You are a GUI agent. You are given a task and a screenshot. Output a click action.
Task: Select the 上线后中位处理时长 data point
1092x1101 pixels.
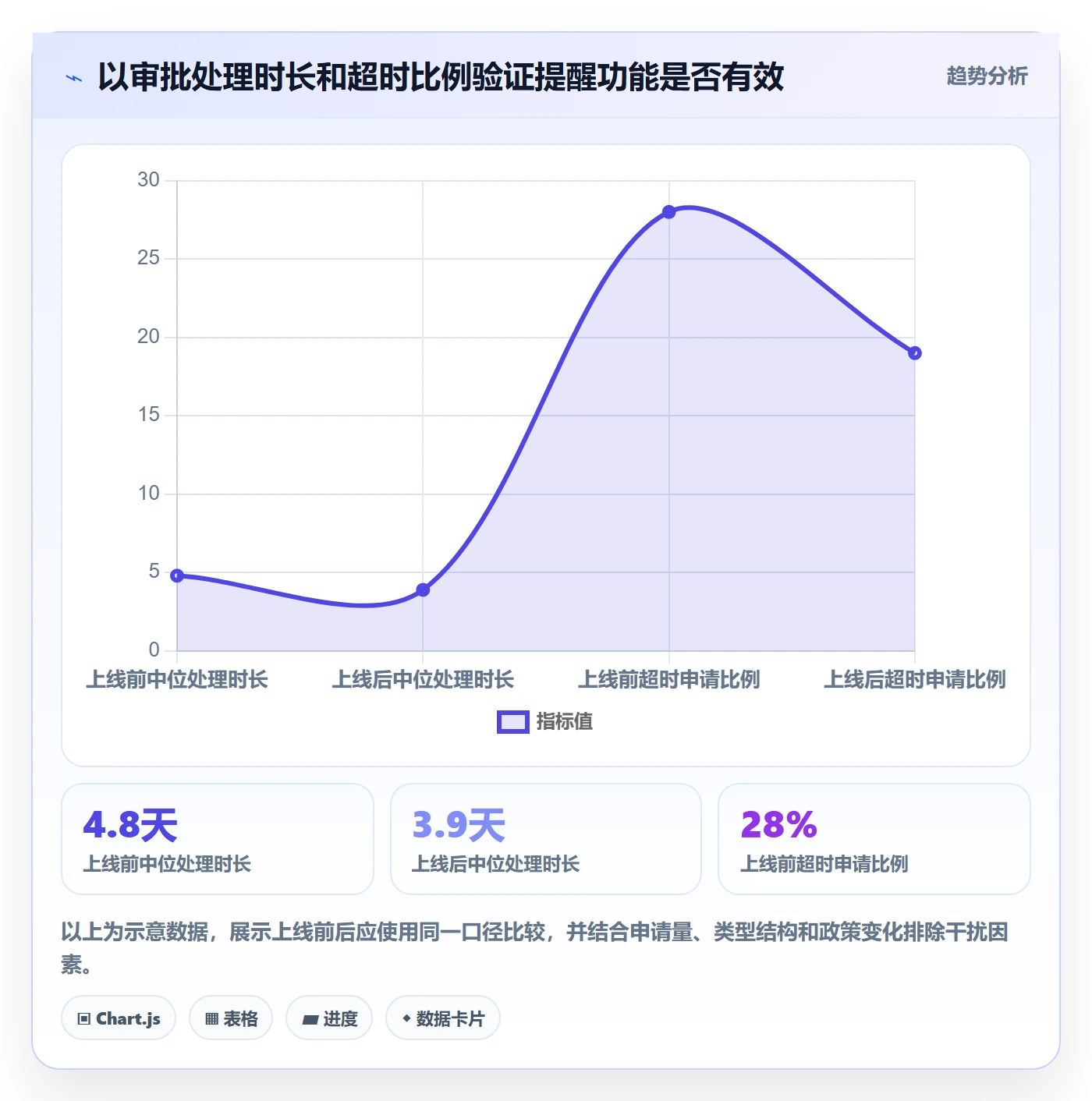tap(423, 589)
